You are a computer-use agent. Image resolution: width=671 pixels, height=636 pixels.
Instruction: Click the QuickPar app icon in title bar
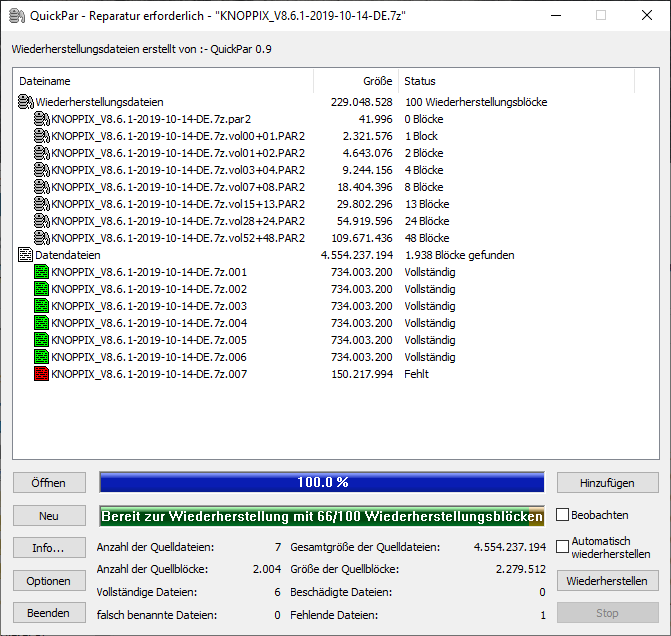pyautogui.click(x=17, y=16)
